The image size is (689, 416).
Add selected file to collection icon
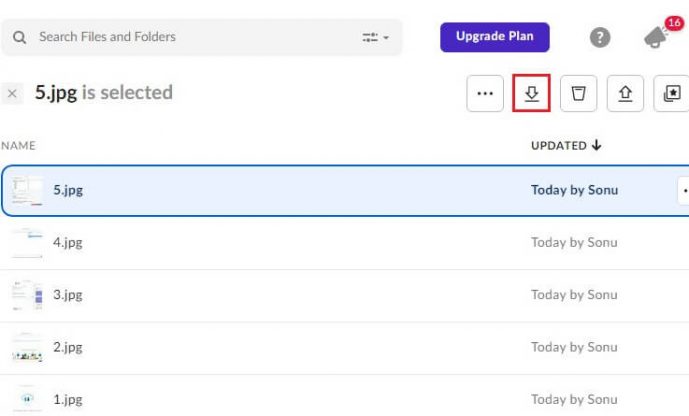[x=671, y=93]
